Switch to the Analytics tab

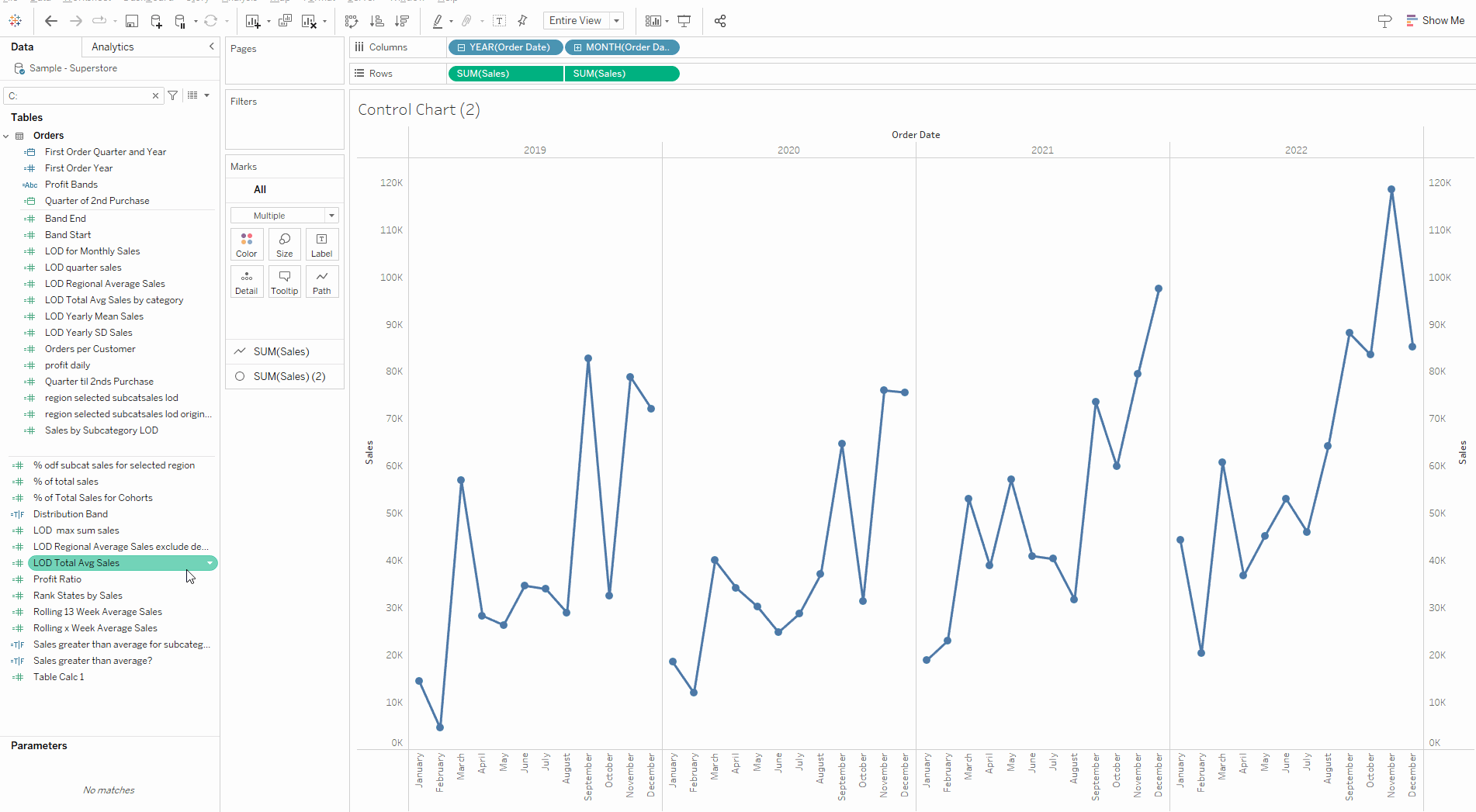(x=113, y=47)
